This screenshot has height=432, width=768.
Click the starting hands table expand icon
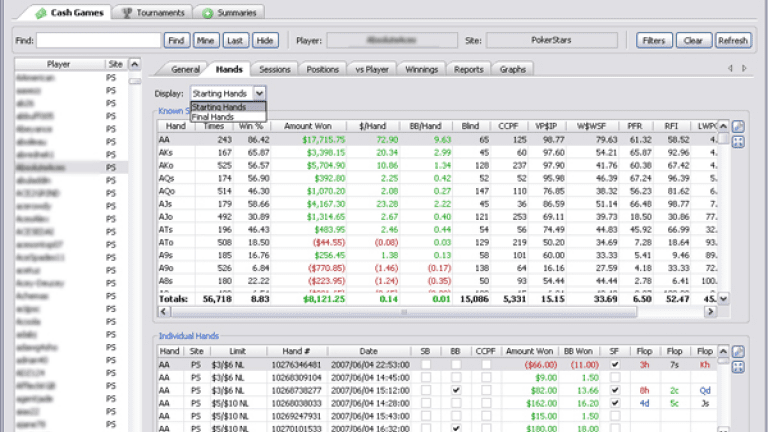click(738, 142)
